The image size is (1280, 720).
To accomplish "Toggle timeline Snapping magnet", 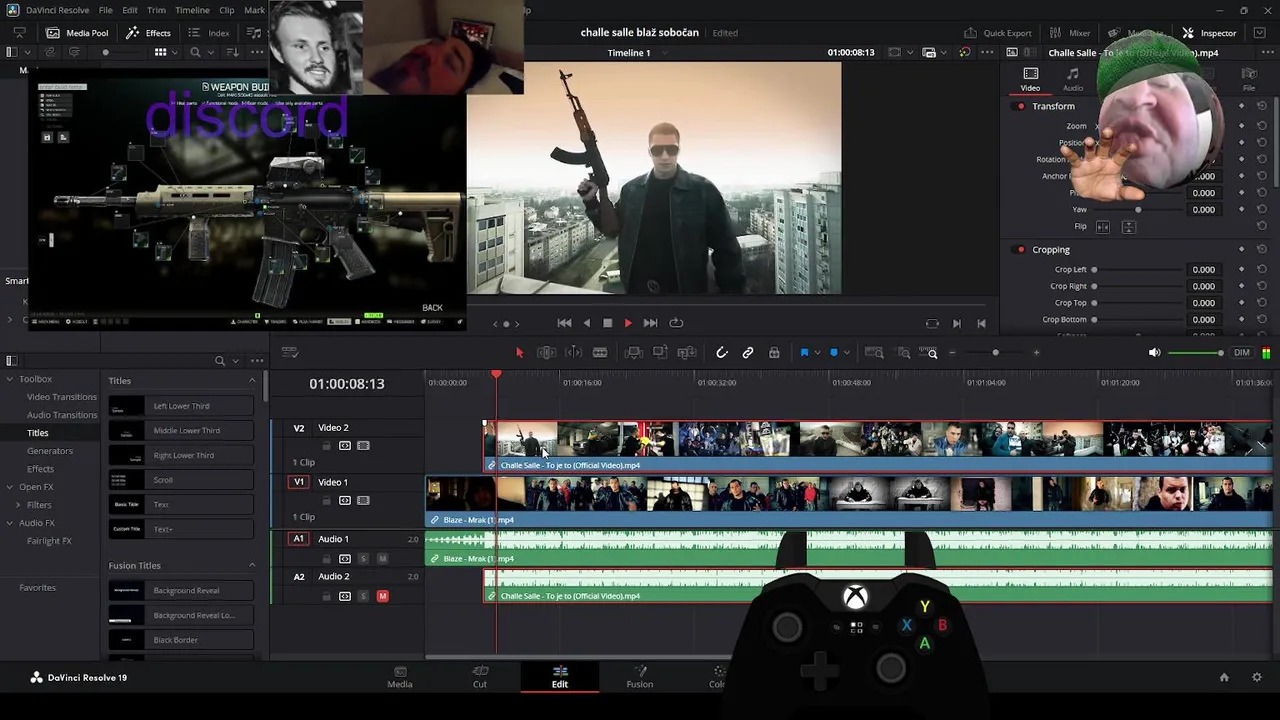I will pyautogui.click(x=722, y=353).
